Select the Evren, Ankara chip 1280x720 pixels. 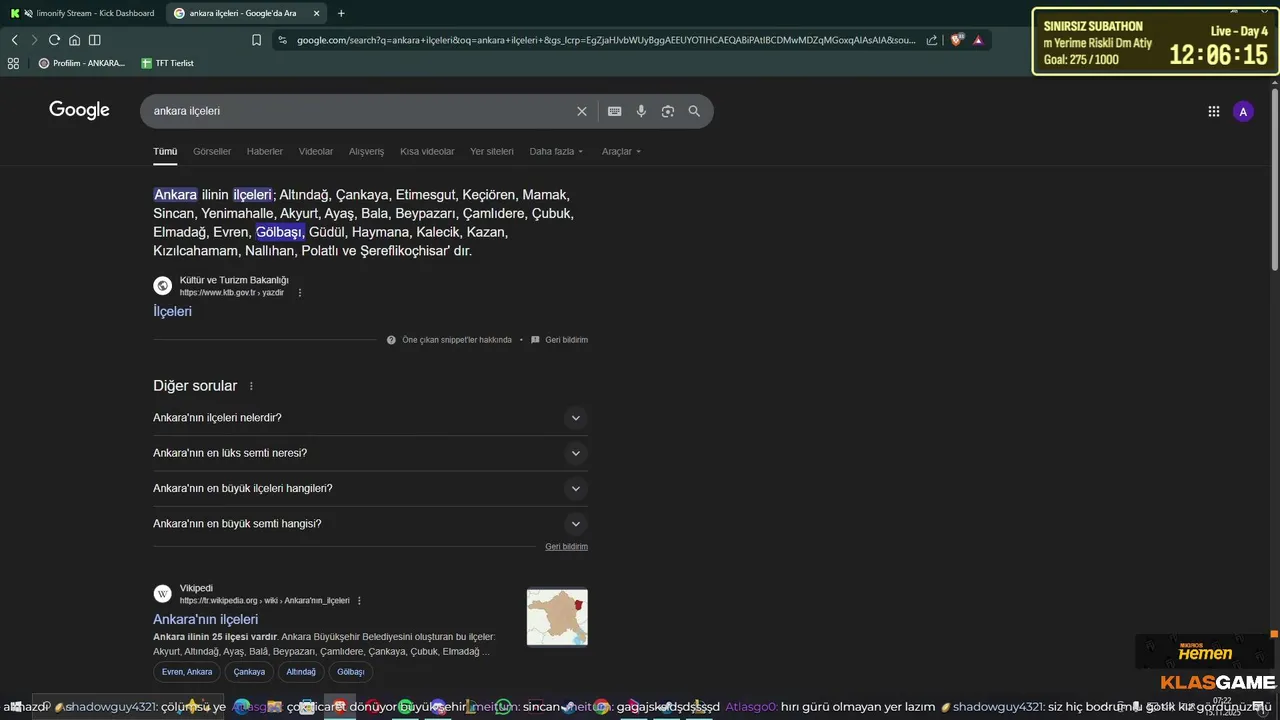(x=187, y=672)
